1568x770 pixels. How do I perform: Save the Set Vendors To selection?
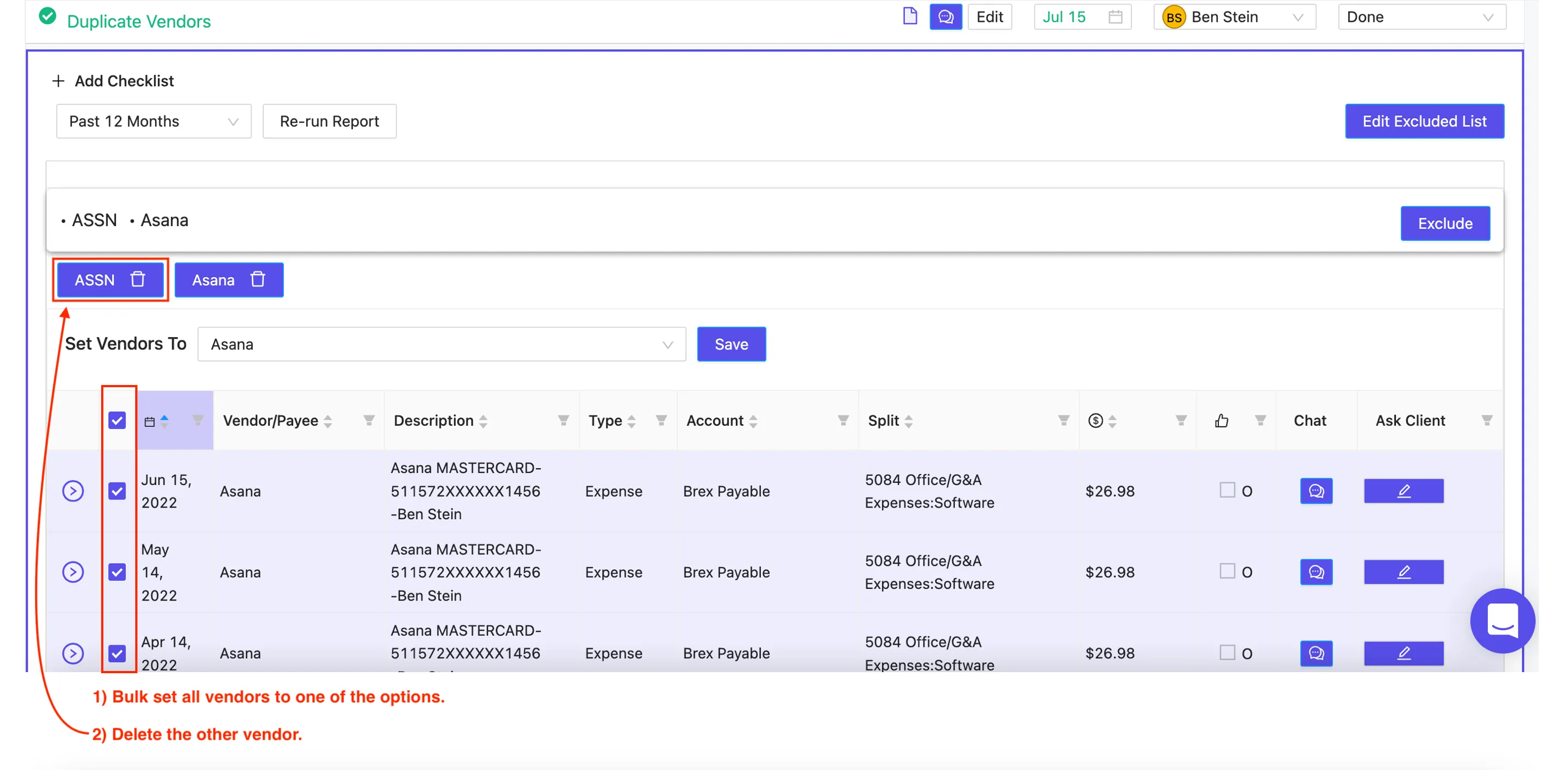731,344
